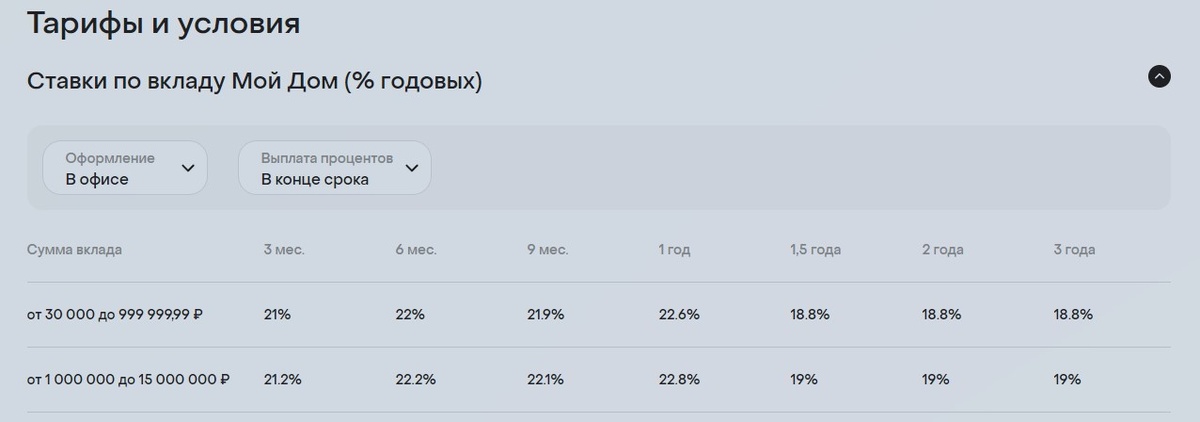This screenshot has height=422, width=1200.
Task: Select the 9 мес. column header
Action: (x=548, y=250)
